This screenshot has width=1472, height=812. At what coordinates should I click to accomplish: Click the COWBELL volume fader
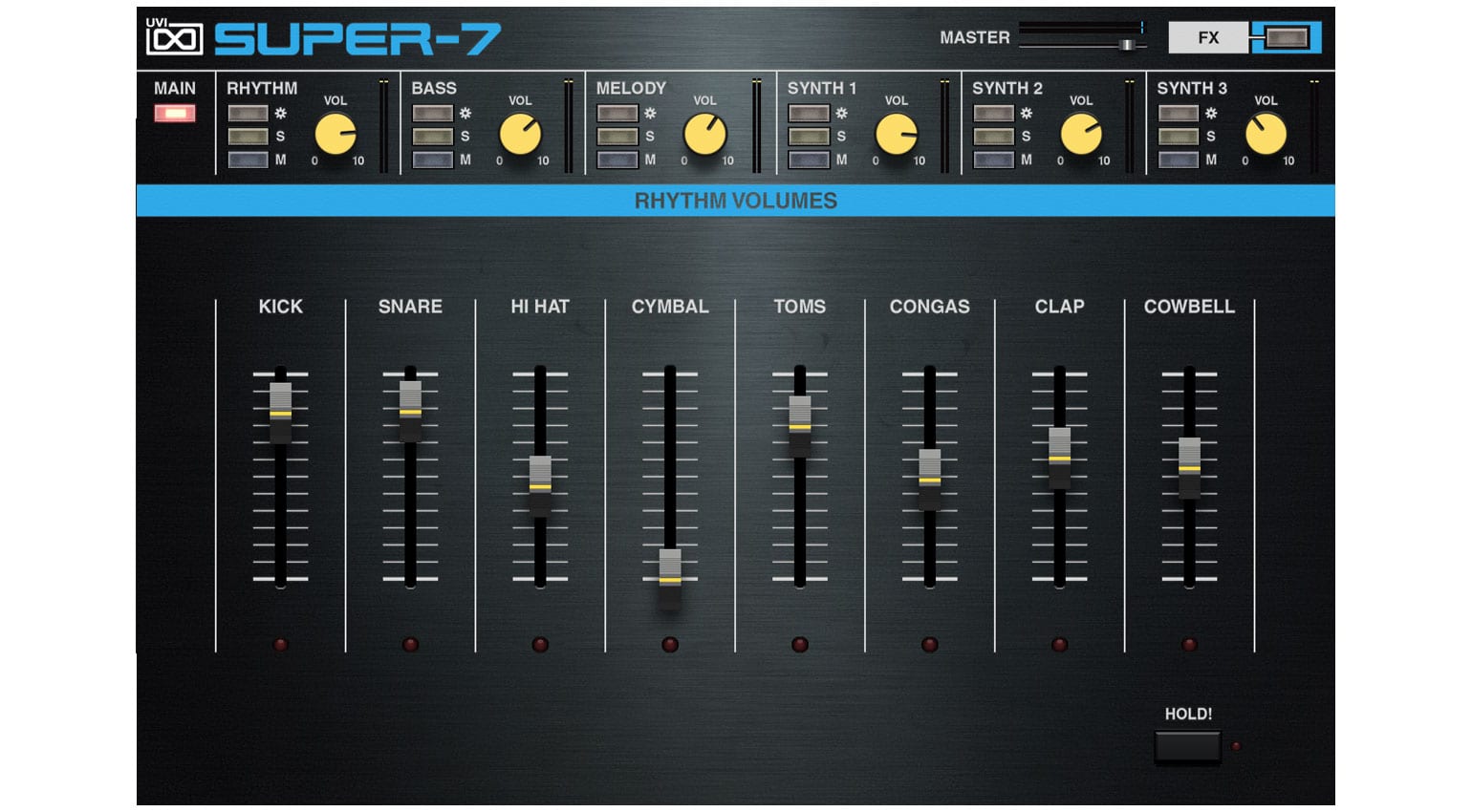tap(1189, 467)
